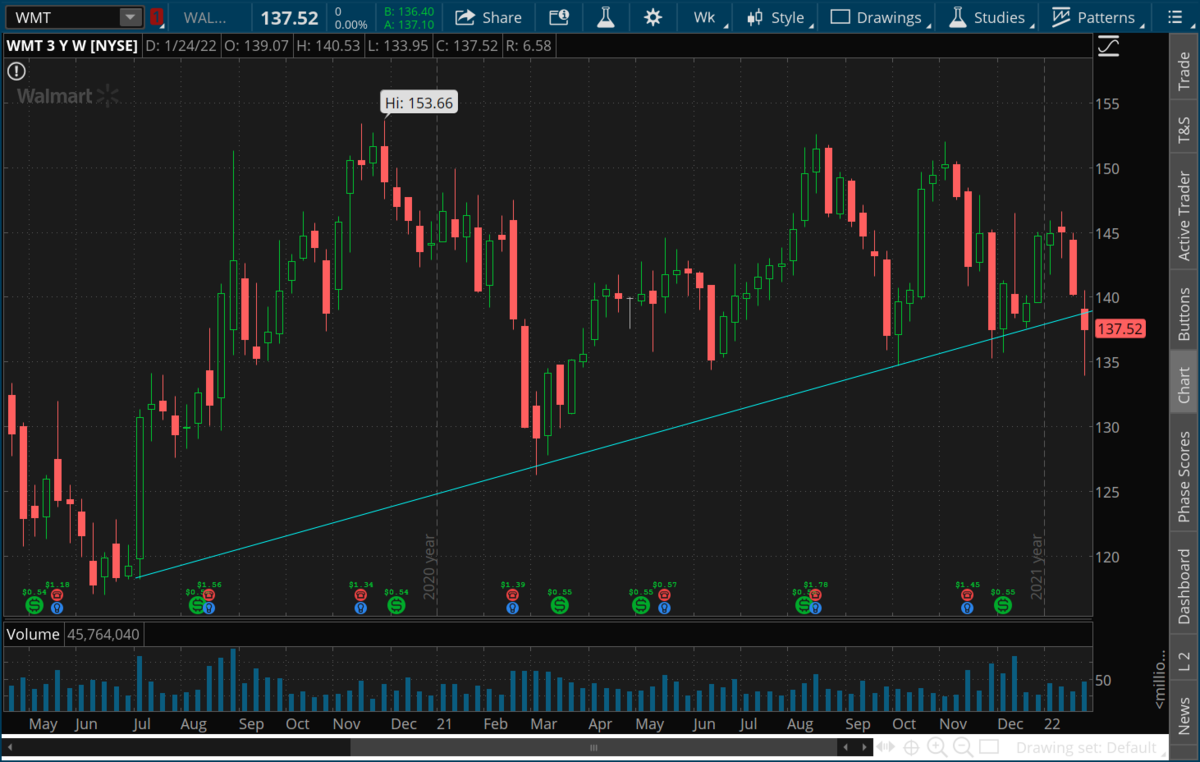The image size is (1200, 762).
Task: Open the Style dropdown
Action: (x=779, y=17)
